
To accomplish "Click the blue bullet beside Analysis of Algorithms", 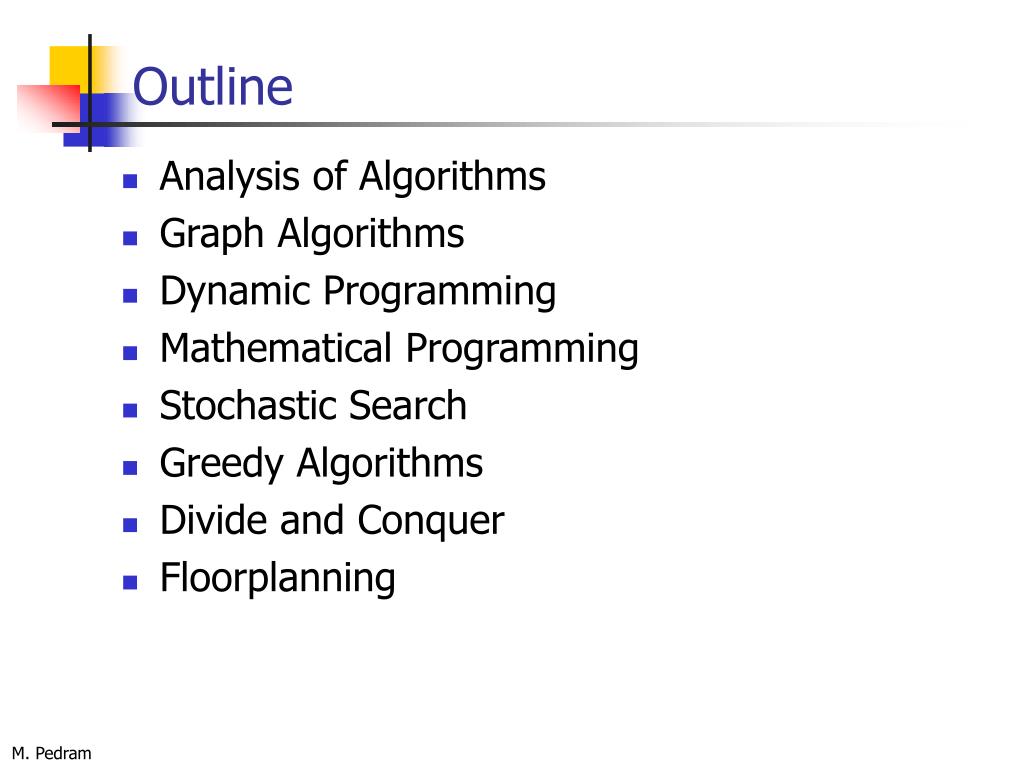I will 130,181.
